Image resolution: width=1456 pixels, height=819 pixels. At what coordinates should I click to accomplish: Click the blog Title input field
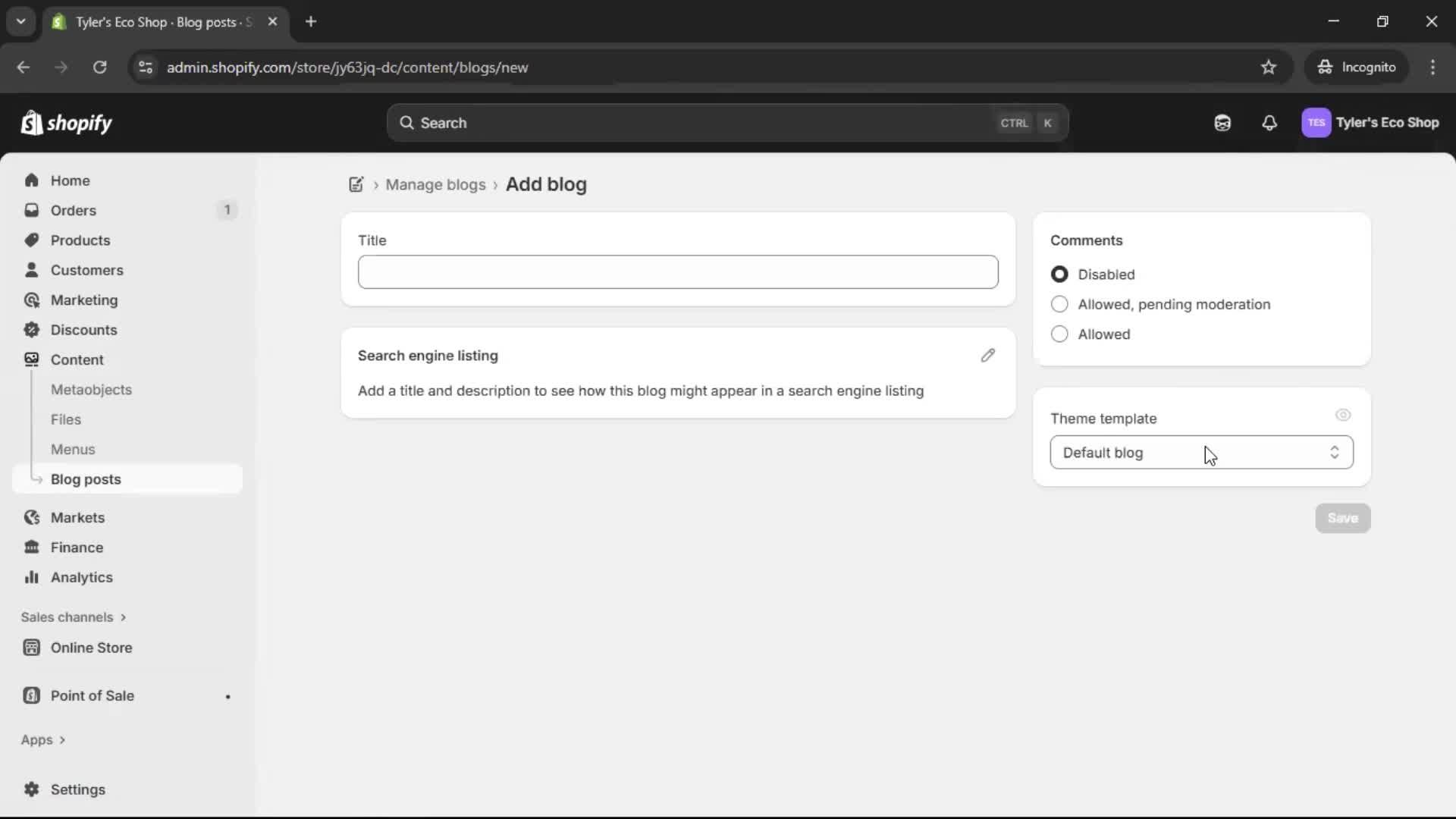click(x=678, y=272)
